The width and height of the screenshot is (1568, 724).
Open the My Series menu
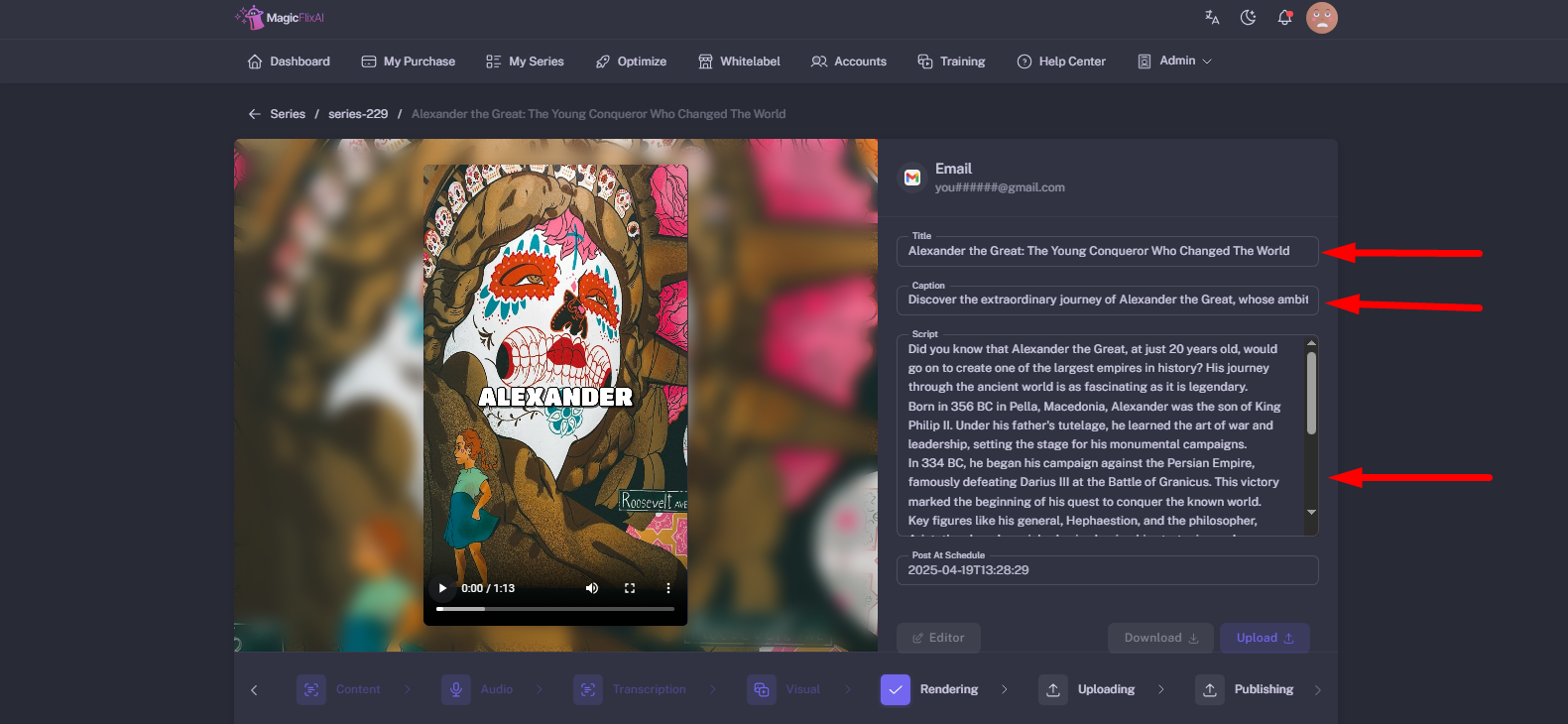coord(525,61)
